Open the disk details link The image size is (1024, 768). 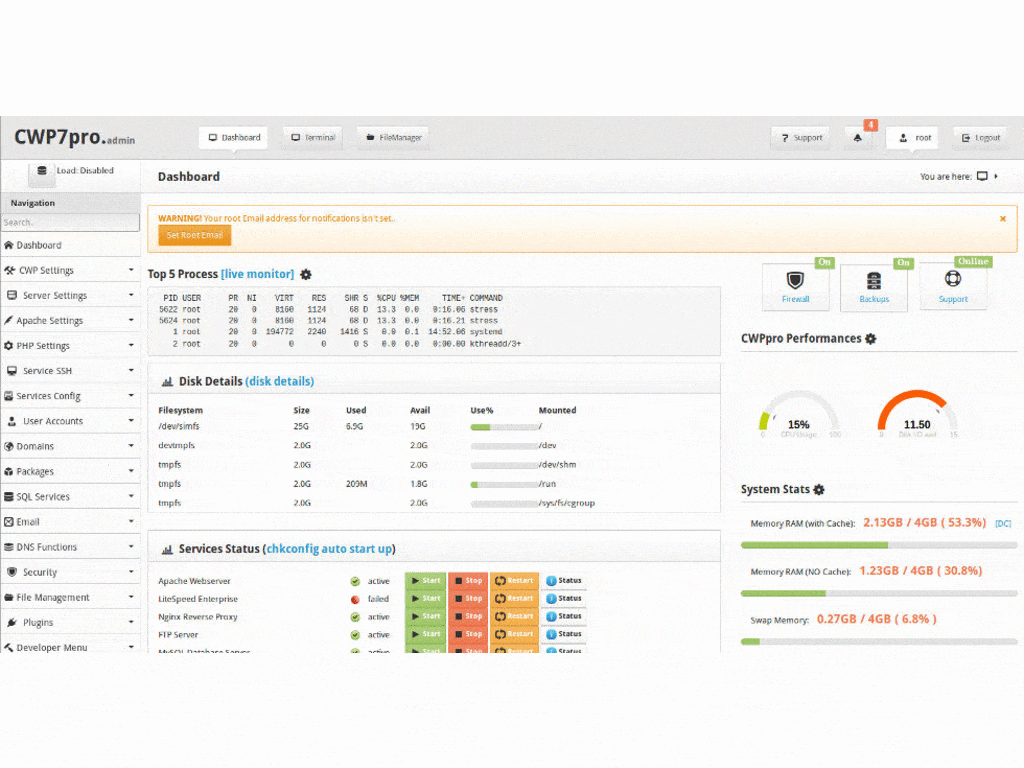pyautogui.click(x=280, y=381)
